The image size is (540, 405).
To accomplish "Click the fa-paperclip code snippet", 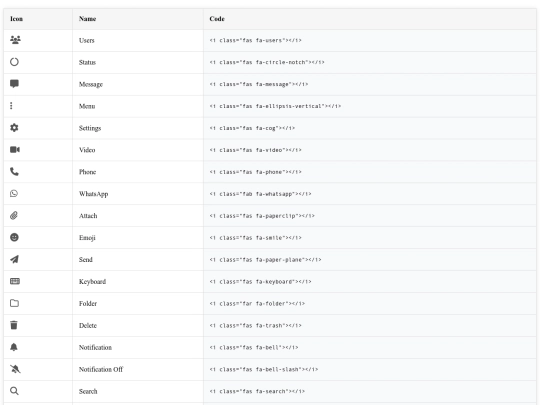I will 262,216.
